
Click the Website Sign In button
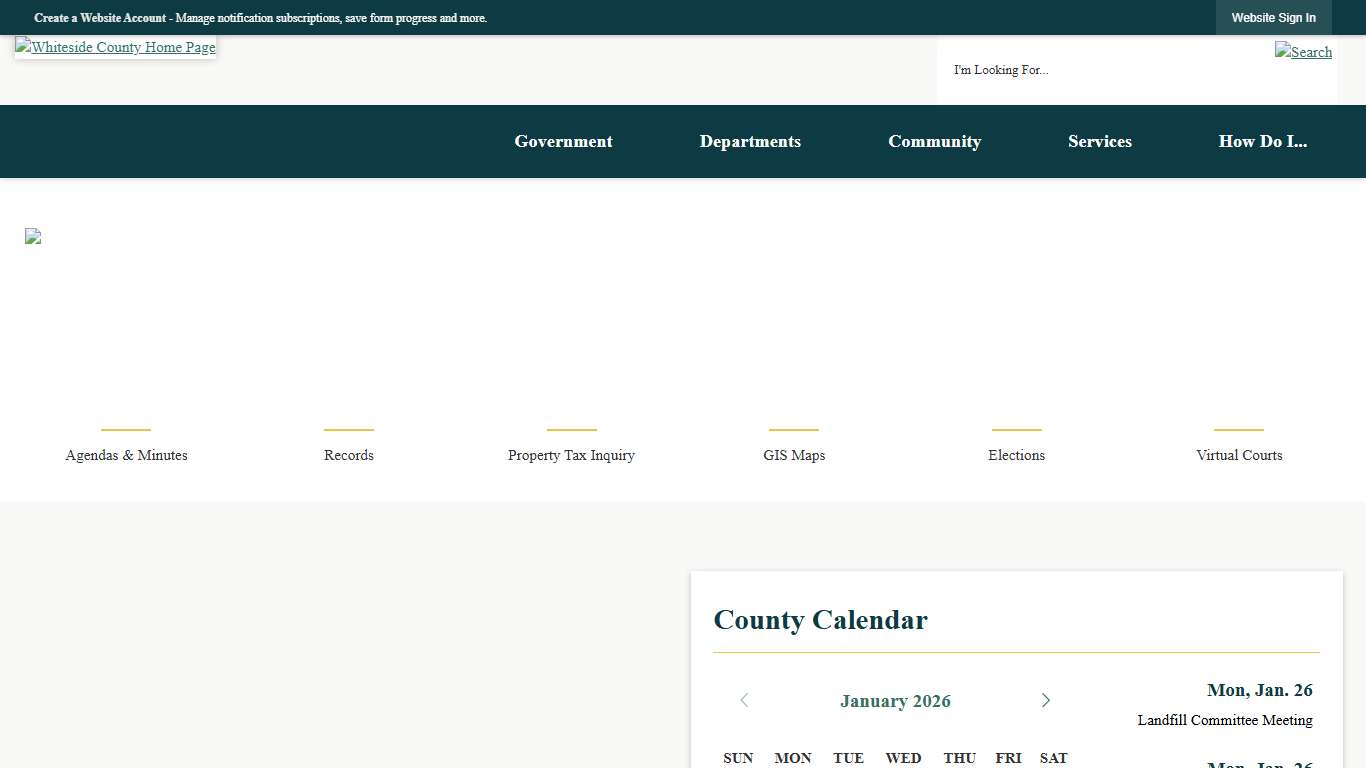click(1274, 17)
